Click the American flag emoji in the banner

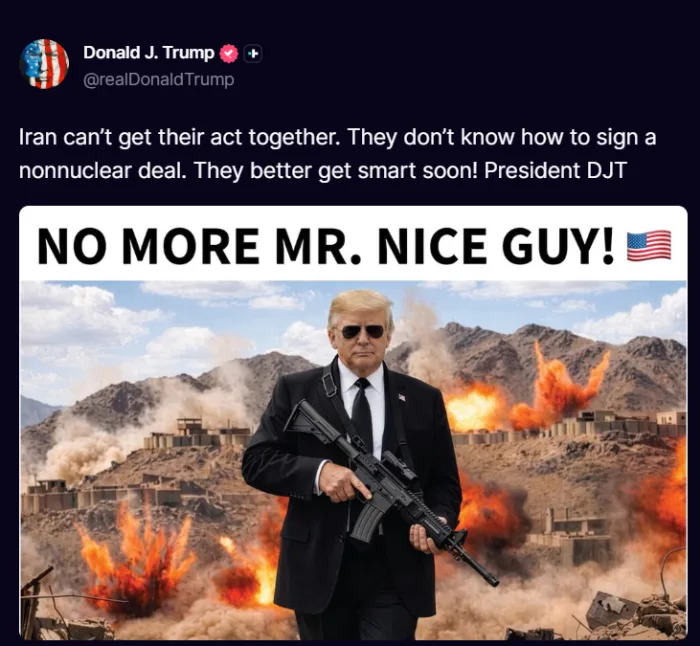pos(649,245)
